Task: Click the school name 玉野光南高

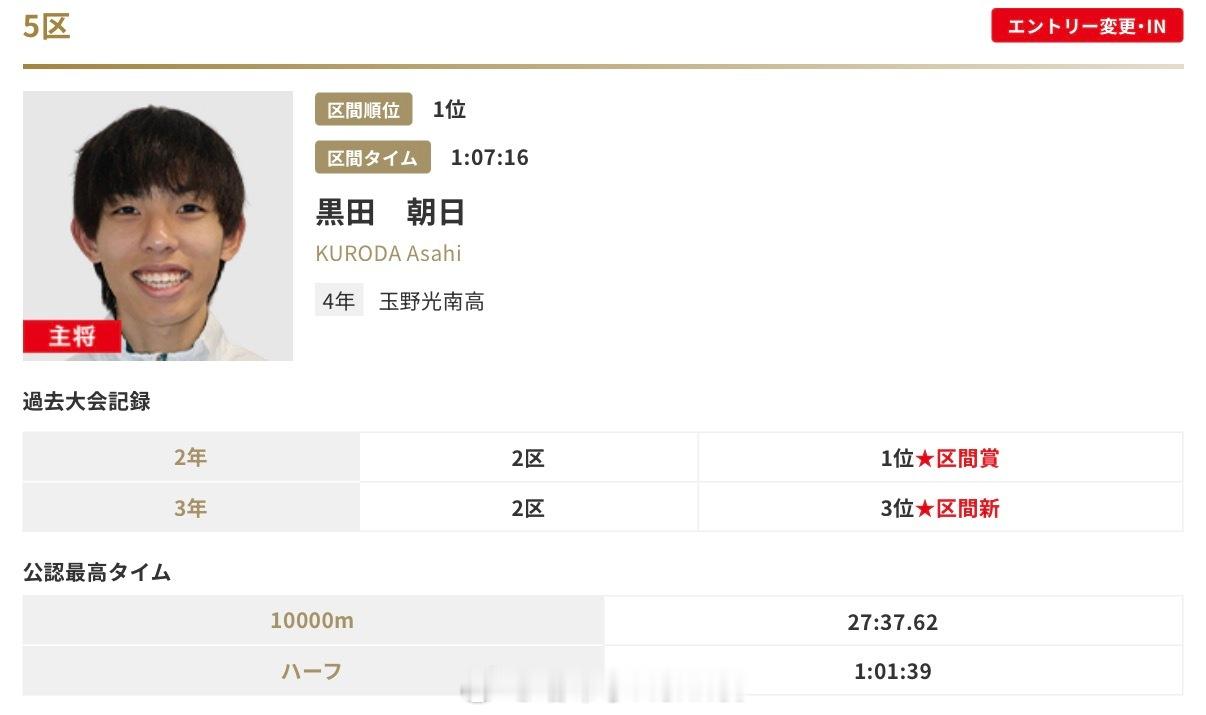Action: point(432,302)
